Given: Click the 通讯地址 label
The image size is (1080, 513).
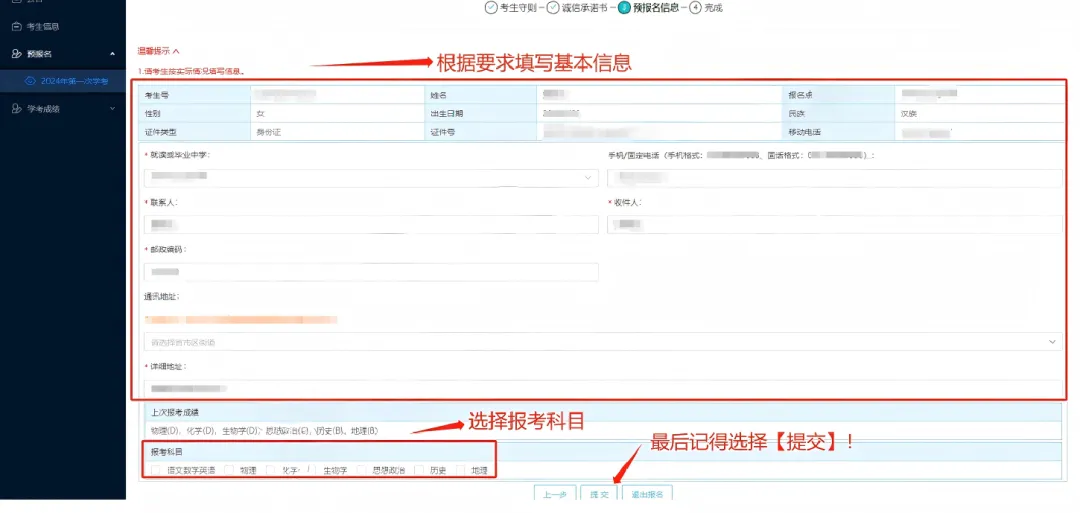Looking at the screenshot, I should point(161,297).
